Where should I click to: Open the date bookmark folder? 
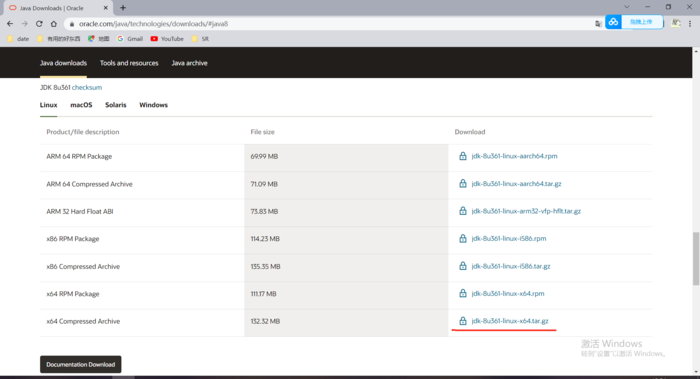tap(18, 39)
